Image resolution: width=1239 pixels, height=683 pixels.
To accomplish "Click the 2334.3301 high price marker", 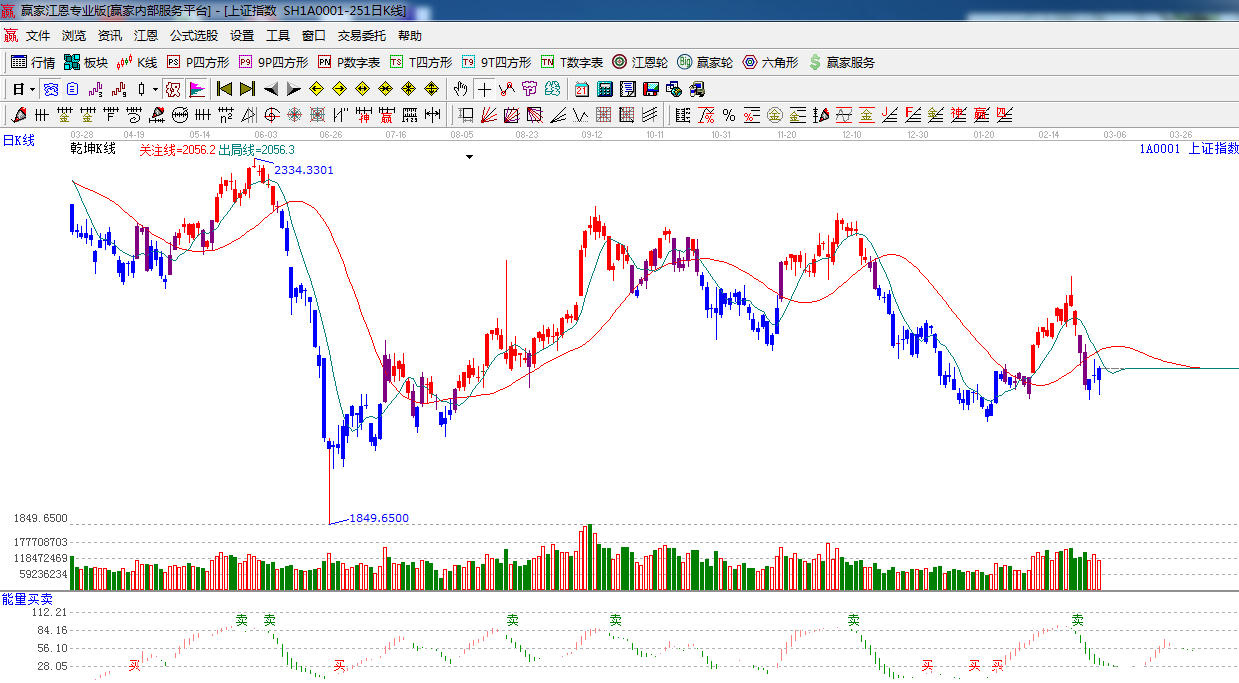I will pyautogui.click(x=304, y=170).
